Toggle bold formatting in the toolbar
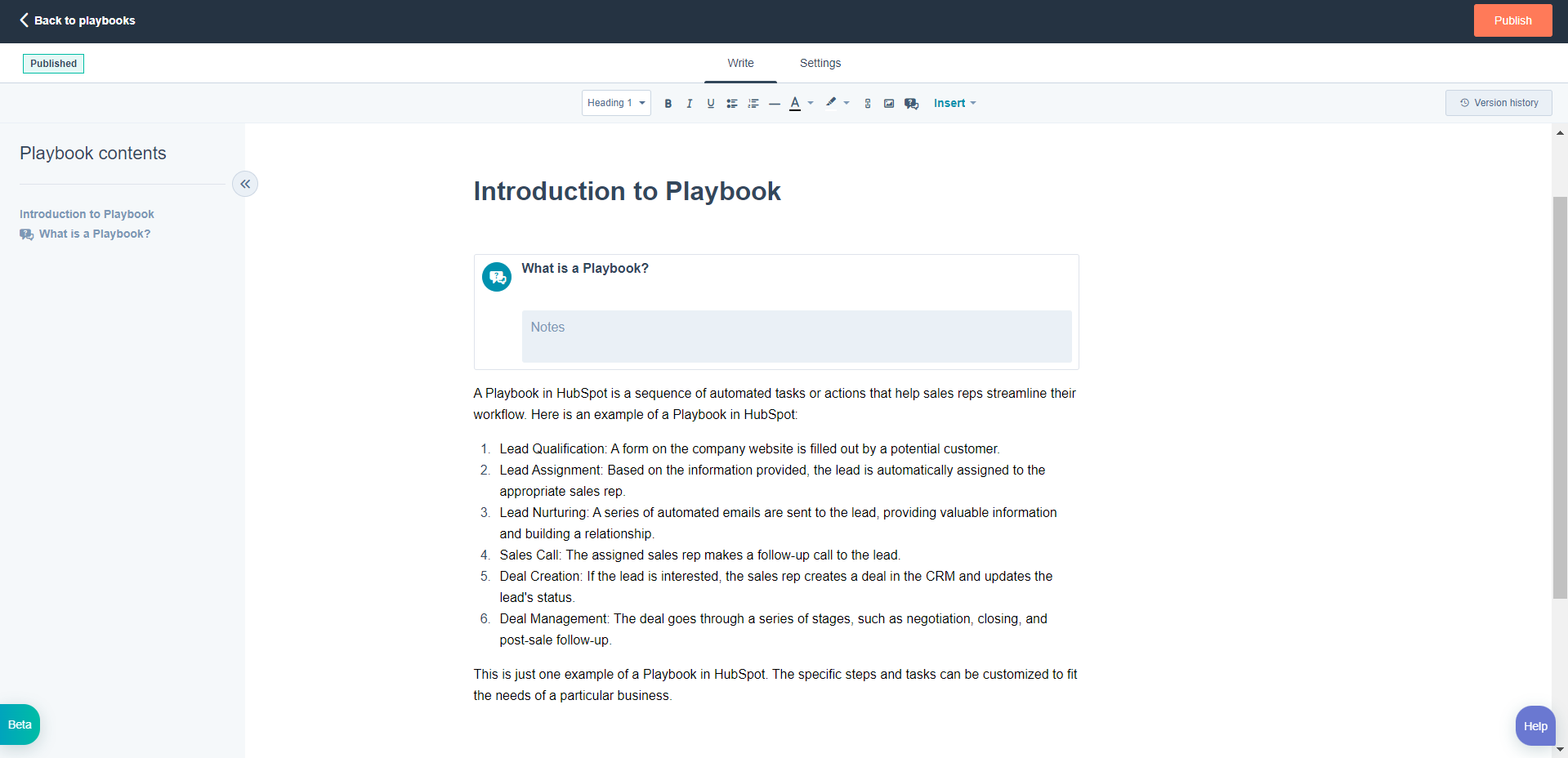The height and width of the screenshot is (758, 1568). (668, 103)
